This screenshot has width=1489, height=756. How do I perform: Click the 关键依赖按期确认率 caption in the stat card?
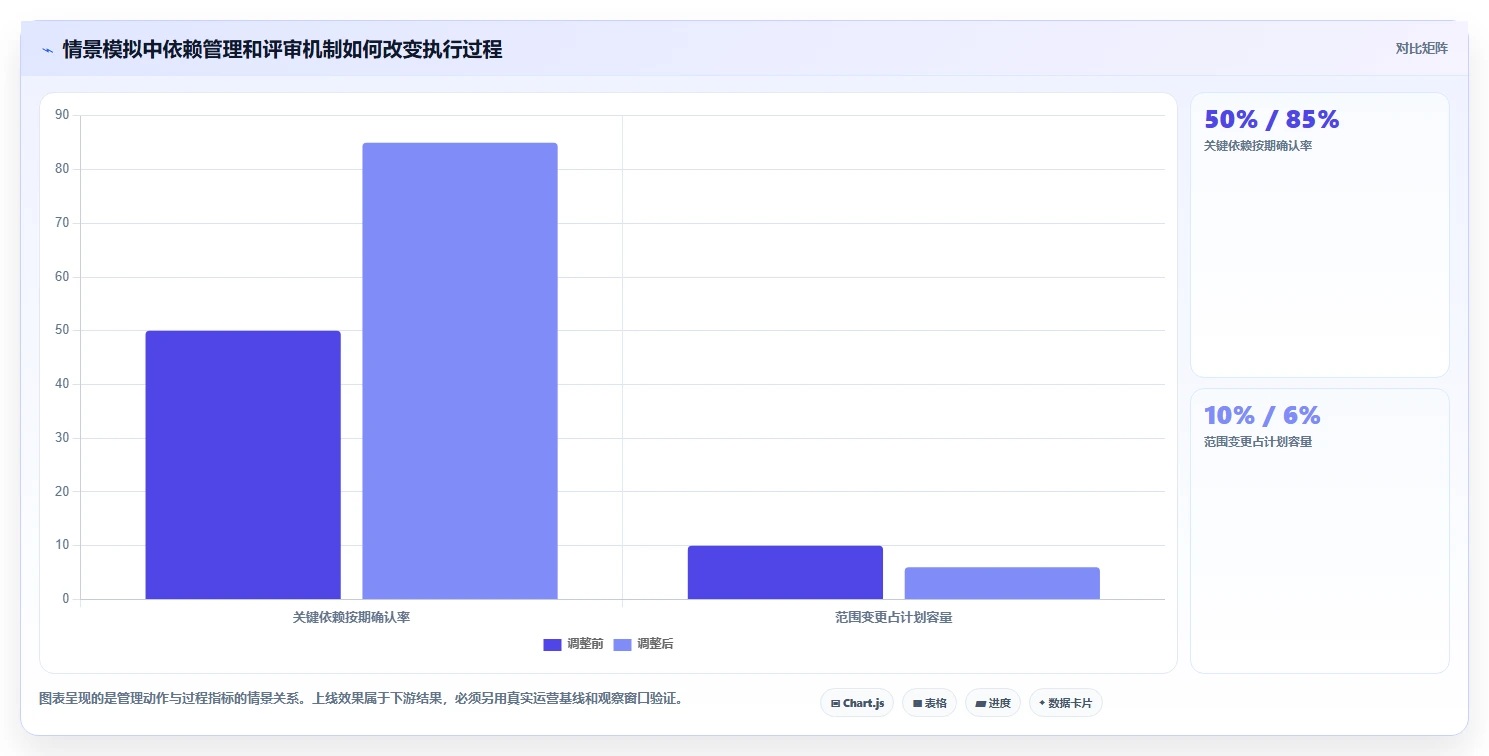click(1258, 146)
